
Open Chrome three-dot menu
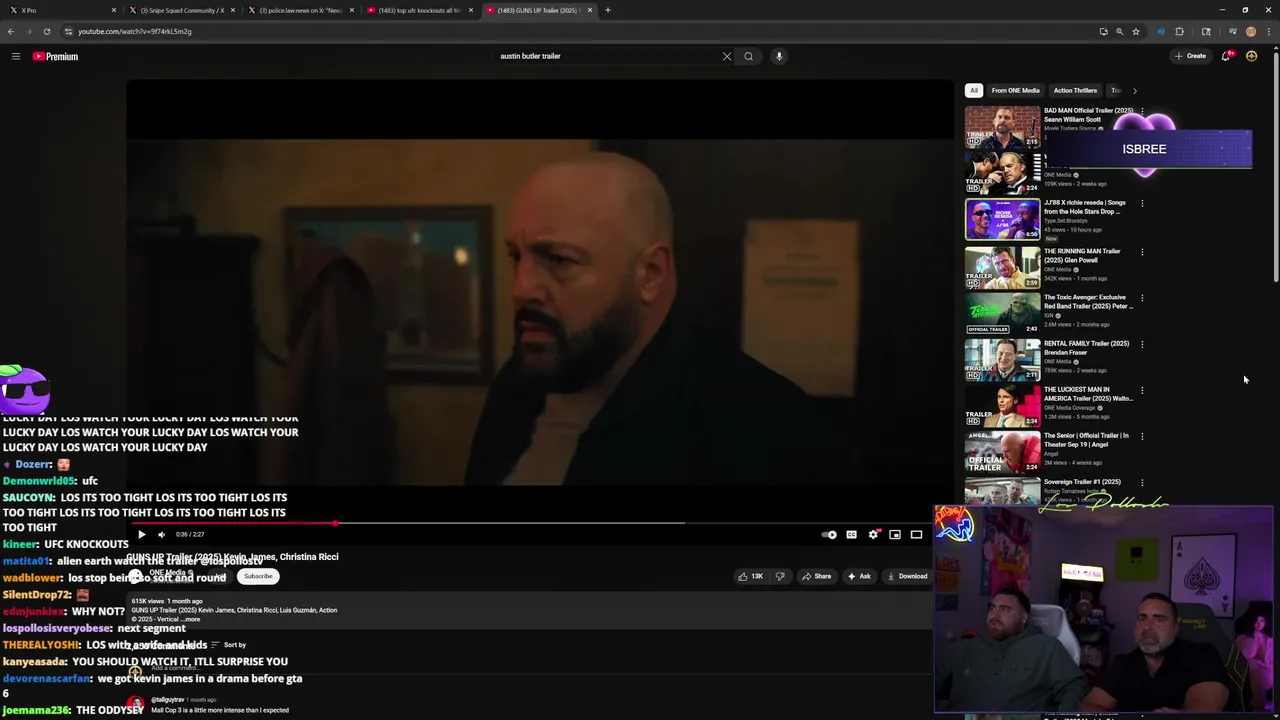coord(1268,31)
